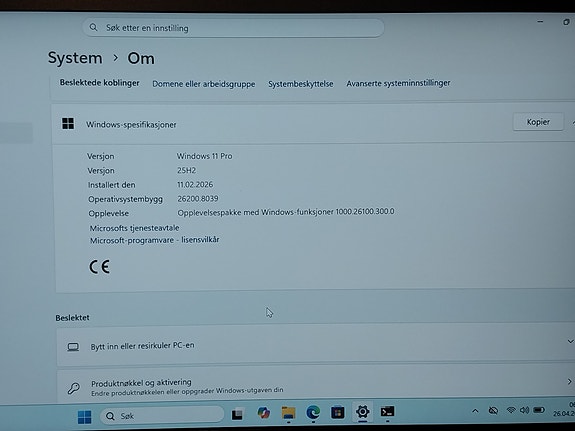Screen dimensions: 575x431
Task: Click the search magnifier icon in Settings
Action: tap(94, 28)
